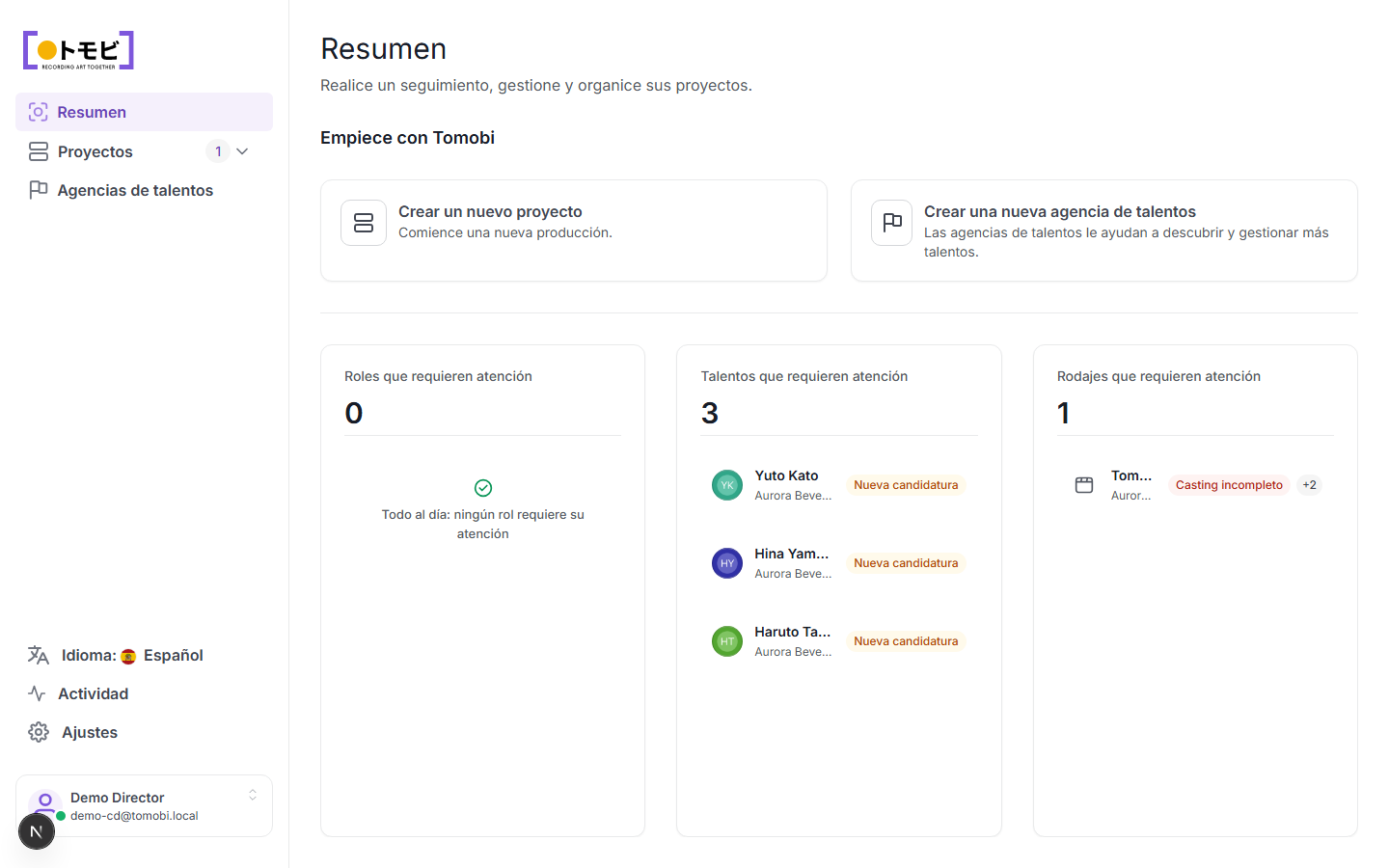Change language via Idioma: Español
The image size is (1389, 868).
pyautogui.click(x=144, y=655)
